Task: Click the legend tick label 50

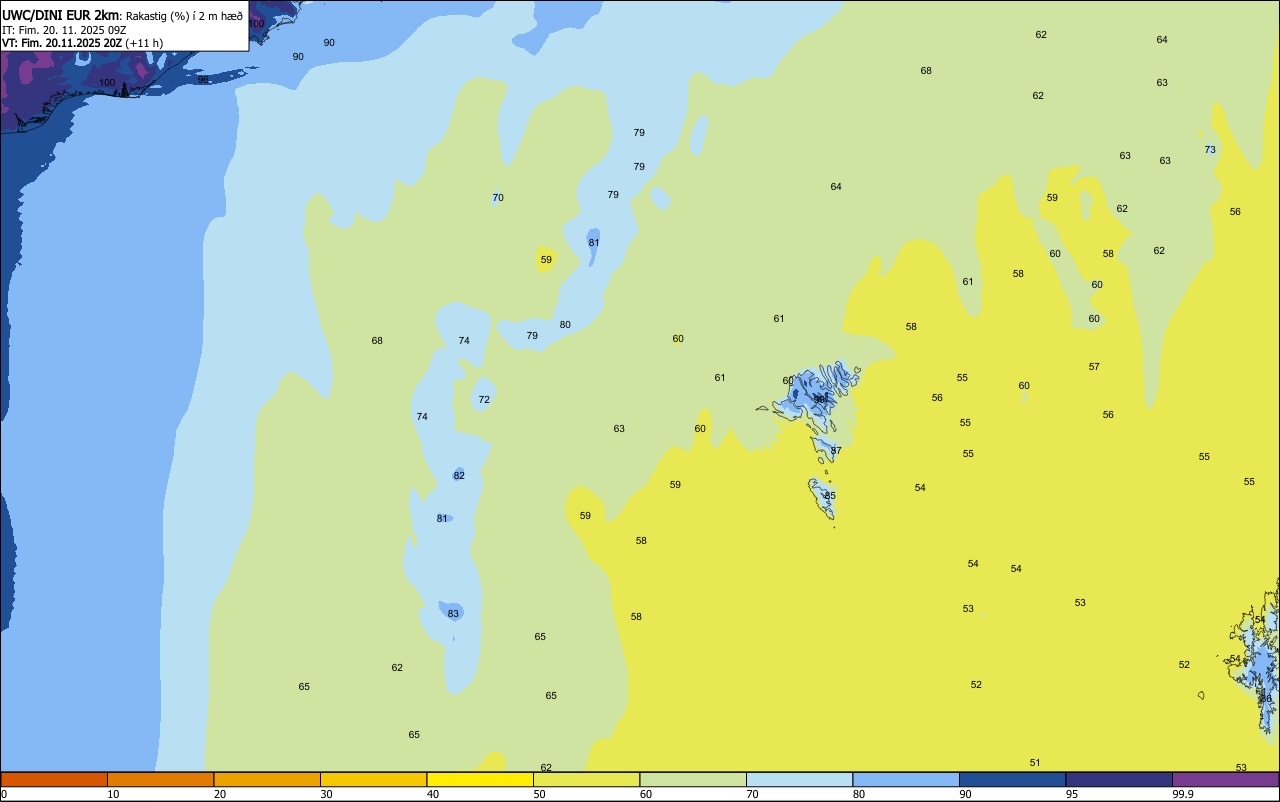Action: 539,794
